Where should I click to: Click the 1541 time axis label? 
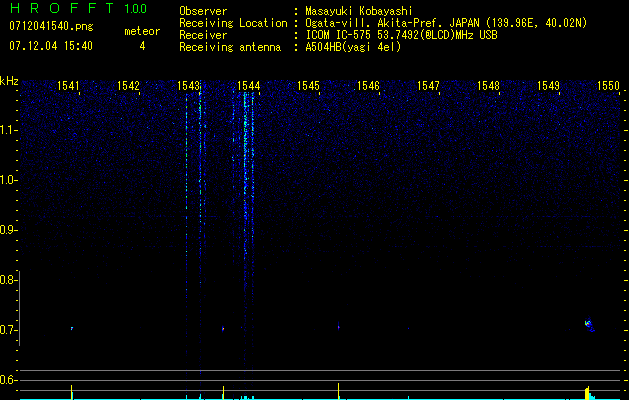pos(69,86)
